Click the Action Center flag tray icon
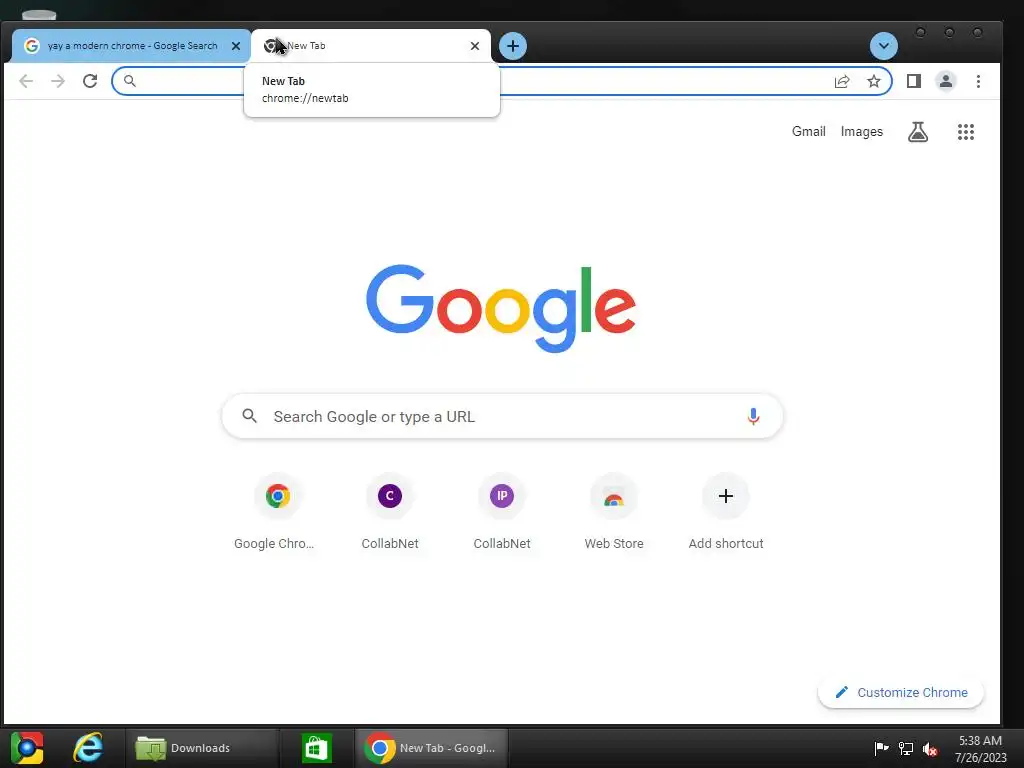The width and height of the screenshot is (1024, 768). click(x=881, y=748)
